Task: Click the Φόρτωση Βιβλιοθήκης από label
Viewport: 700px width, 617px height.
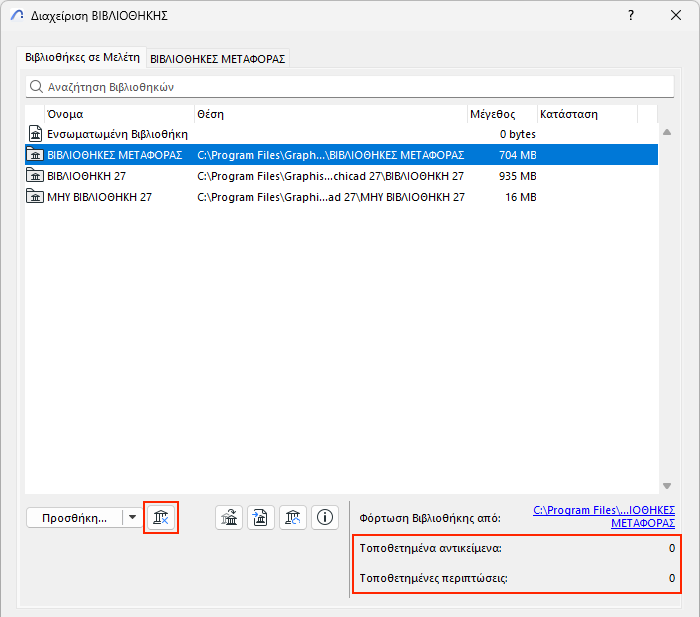Action: click(x=430, y=518)
